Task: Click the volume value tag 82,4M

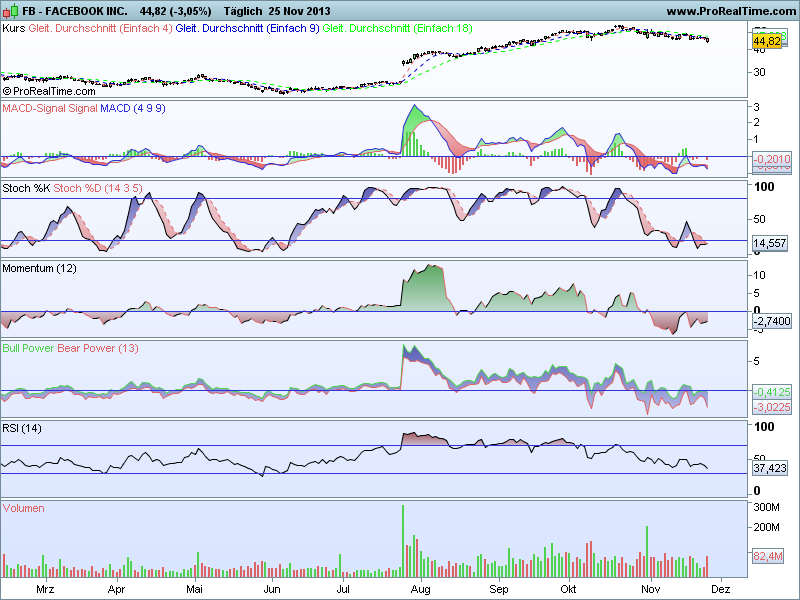Action: pos(768,556)
